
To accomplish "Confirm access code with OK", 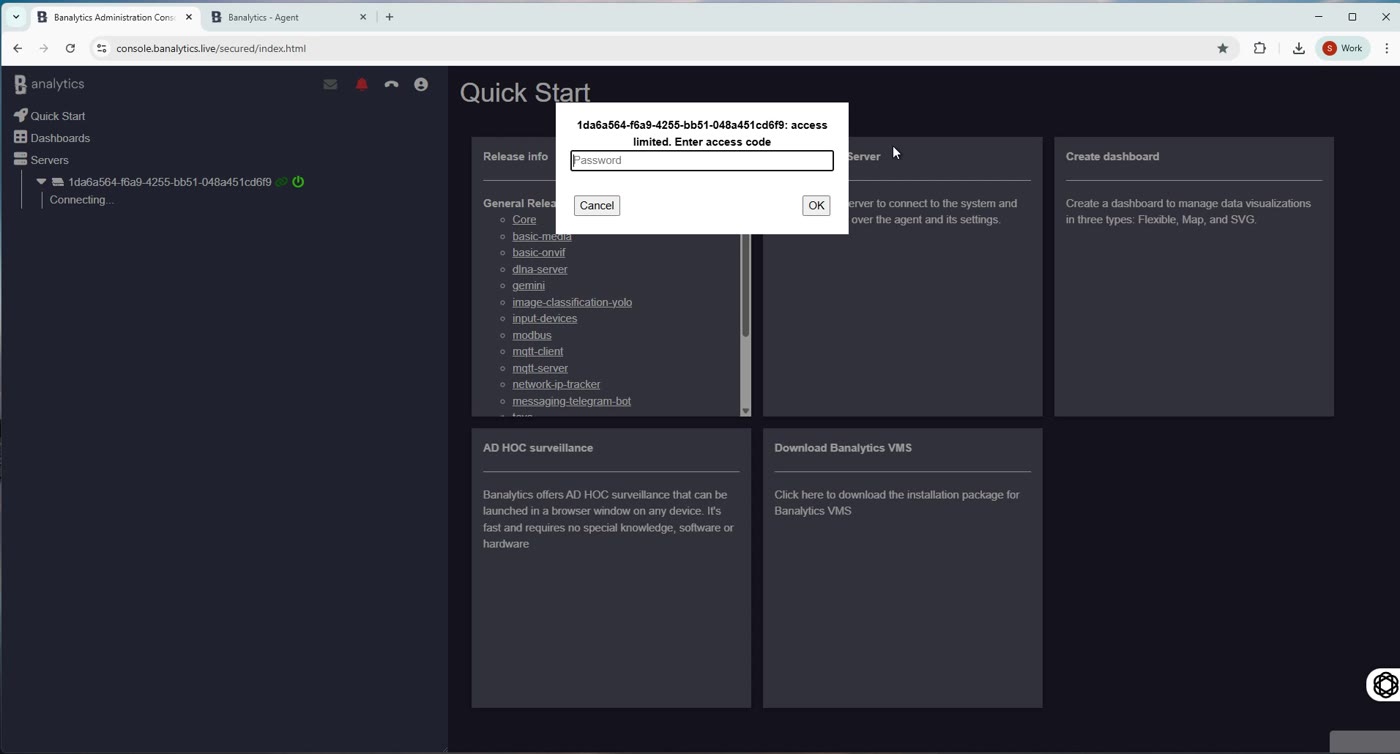I will tap(816, 205).
